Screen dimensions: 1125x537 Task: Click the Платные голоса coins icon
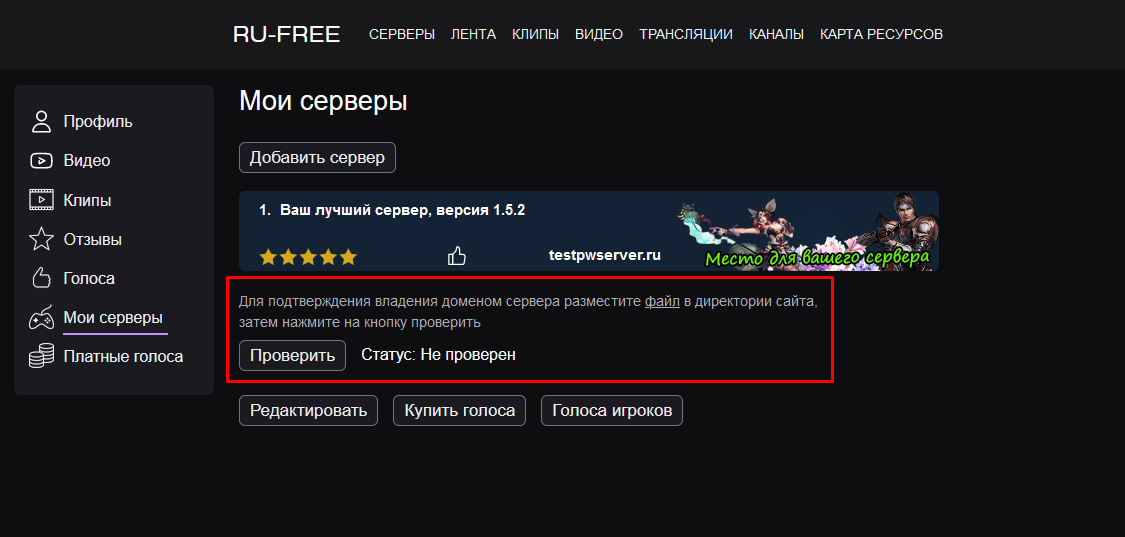[x=42, y=356]
